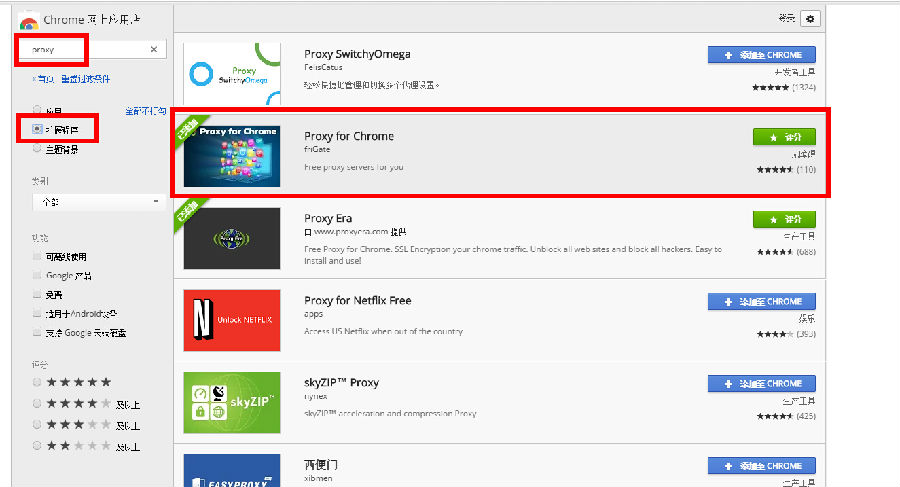Open the Proxy for Chrome thumbnail
The image size is (900, 487).
pos(232,156)
